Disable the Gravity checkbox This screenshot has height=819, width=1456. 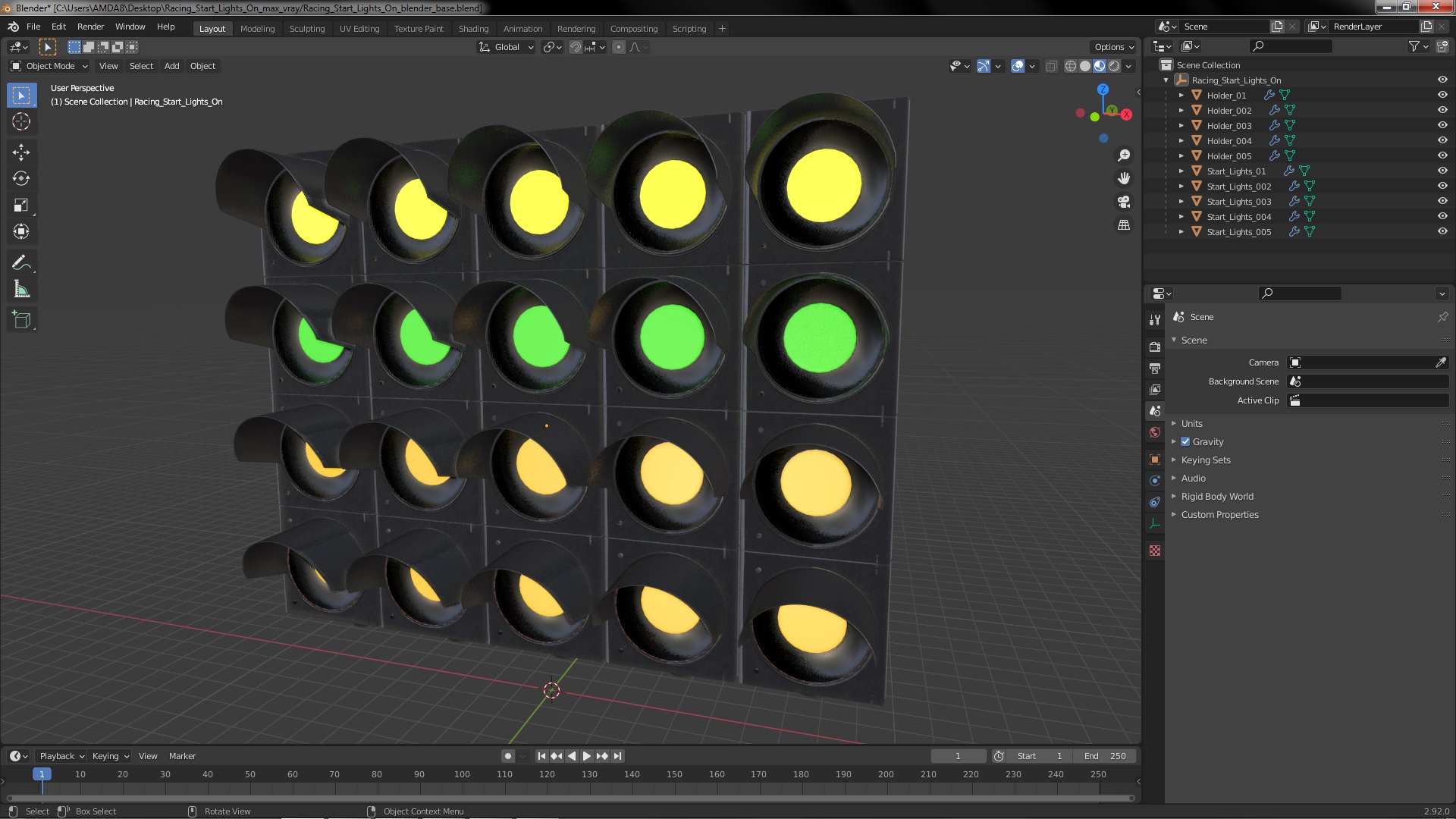click(1185, 442)
